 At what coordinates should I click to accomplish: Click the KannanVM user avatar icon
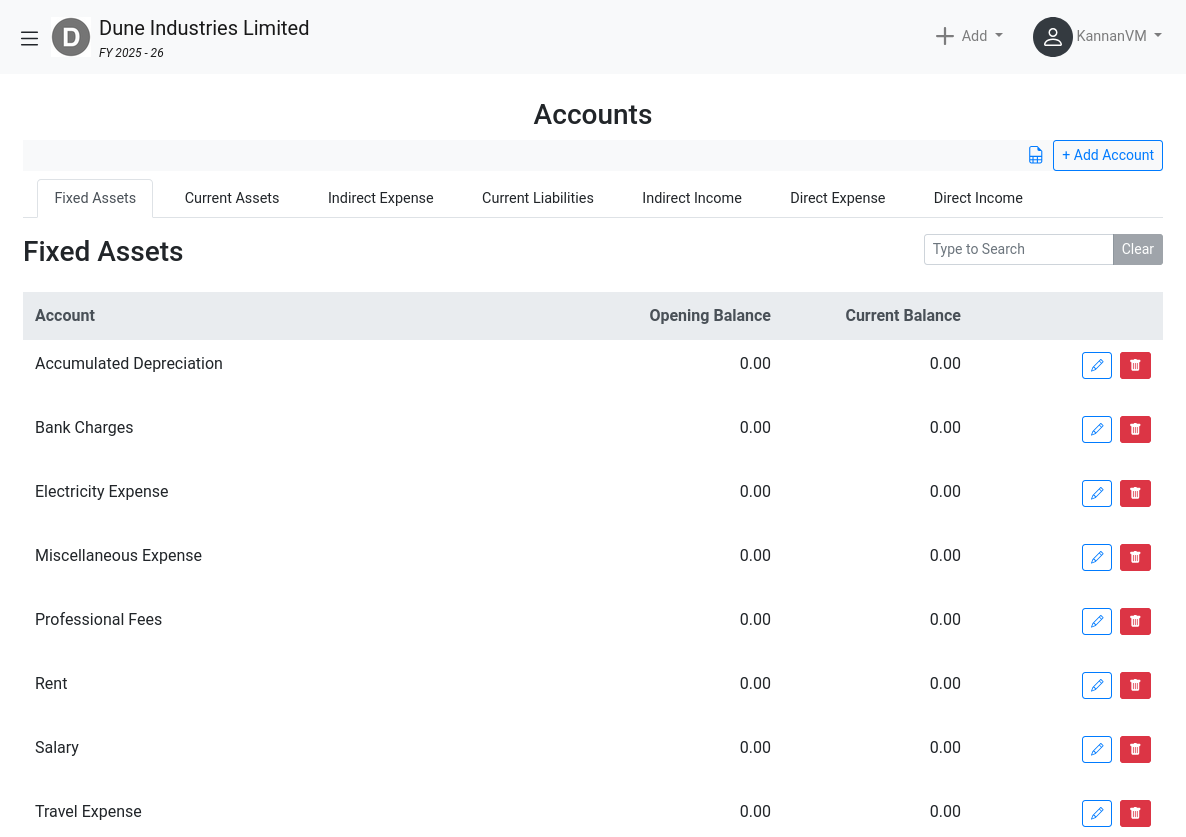(x=1052, y=37)
